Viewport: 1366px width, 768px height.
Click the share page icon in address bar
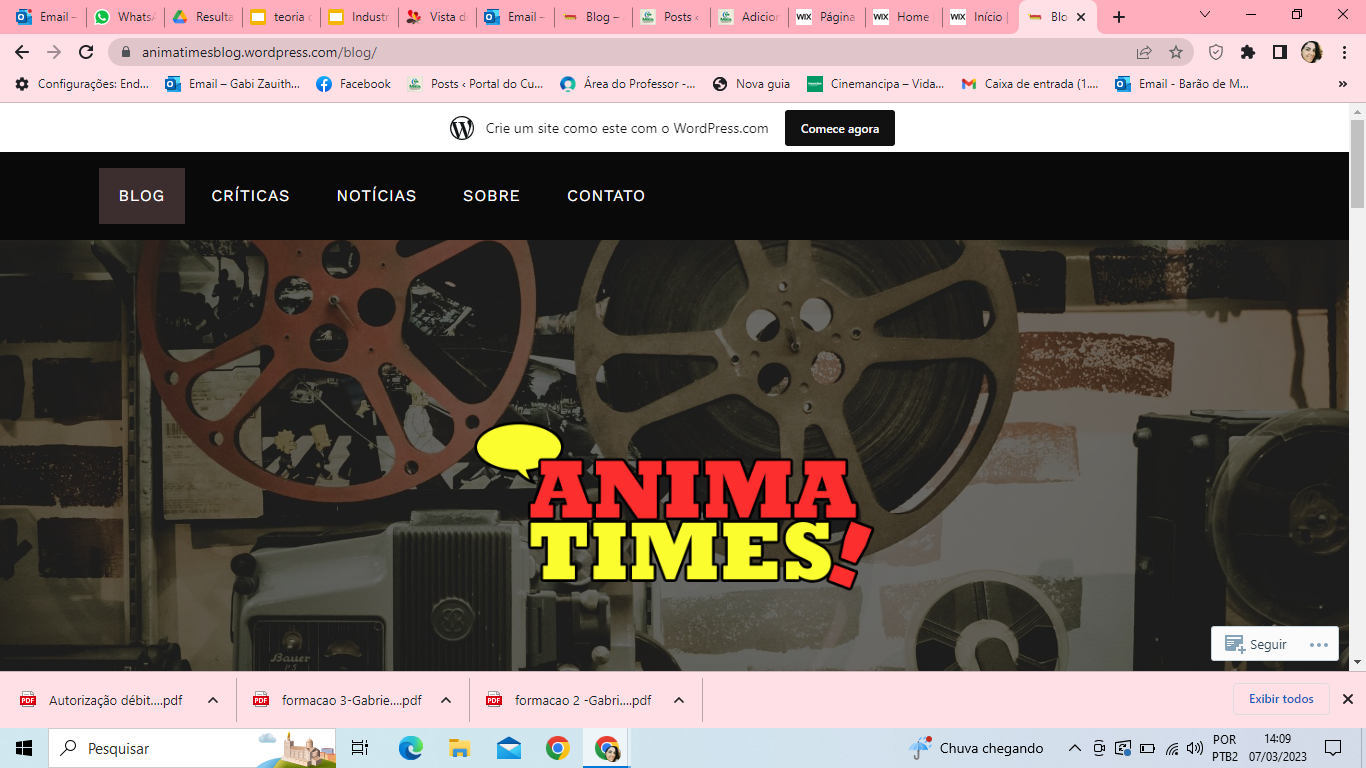(1144, 52)
